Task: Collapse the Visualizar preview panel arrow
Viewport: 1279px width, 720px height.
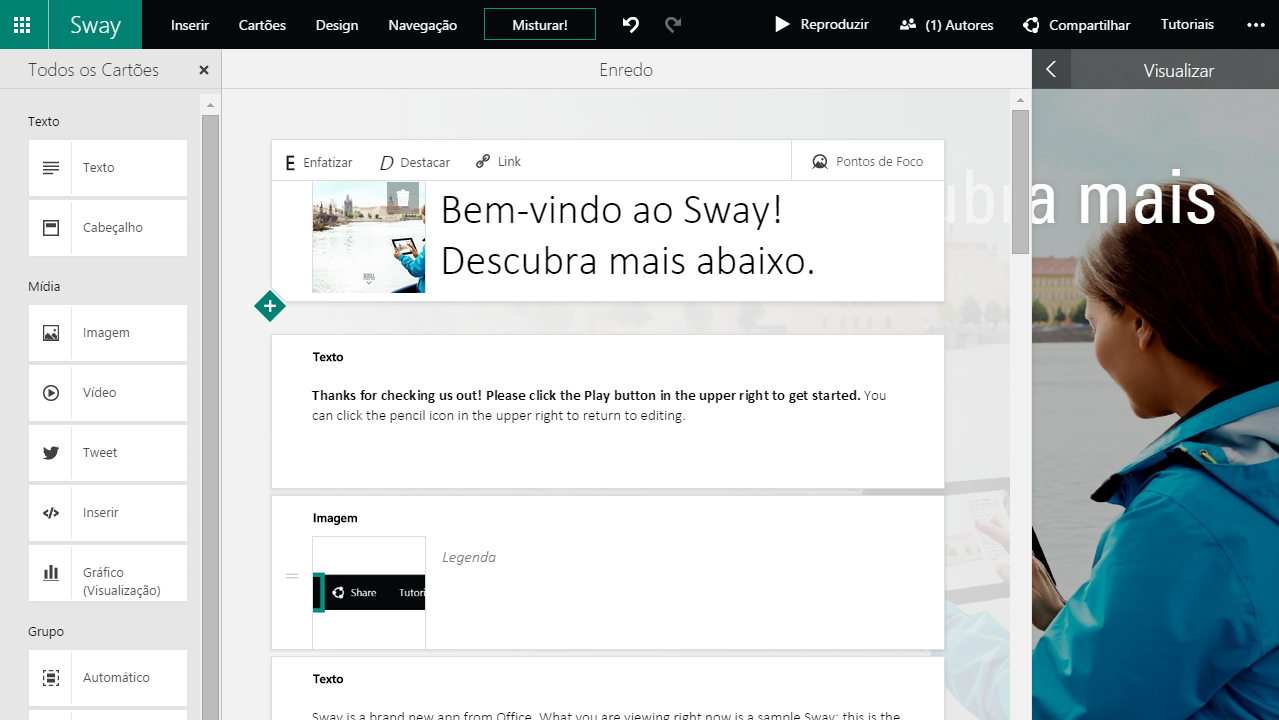Action: coord(1051,69)
